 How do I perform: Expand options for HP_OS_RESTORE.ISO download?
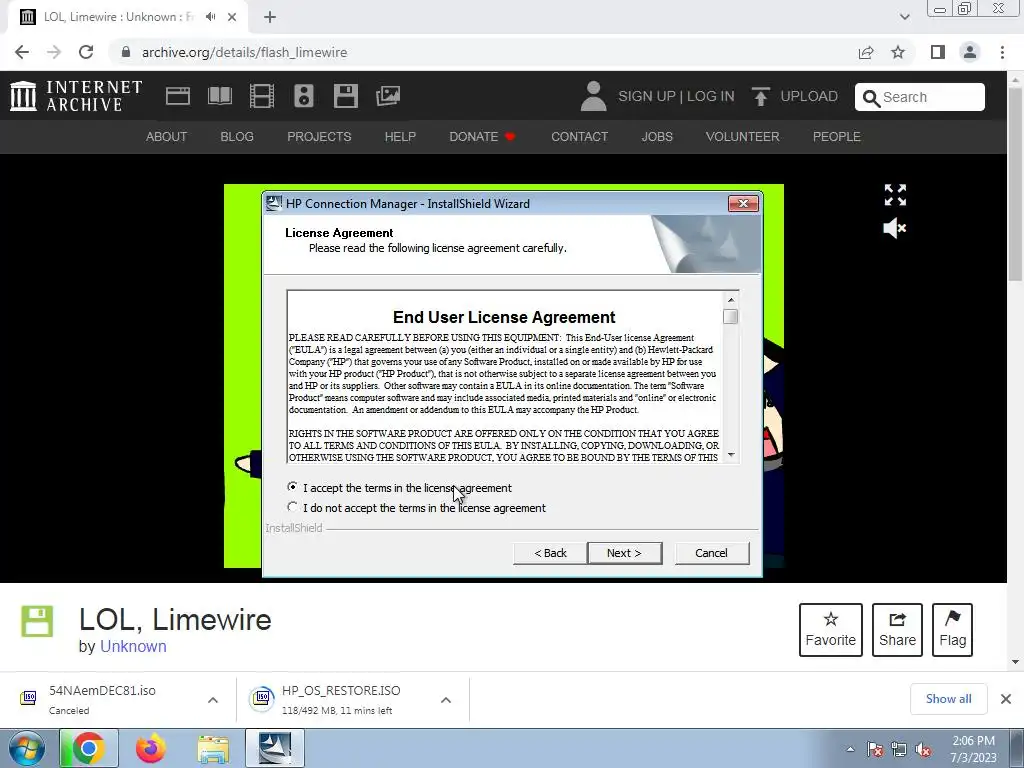(446, 700)
